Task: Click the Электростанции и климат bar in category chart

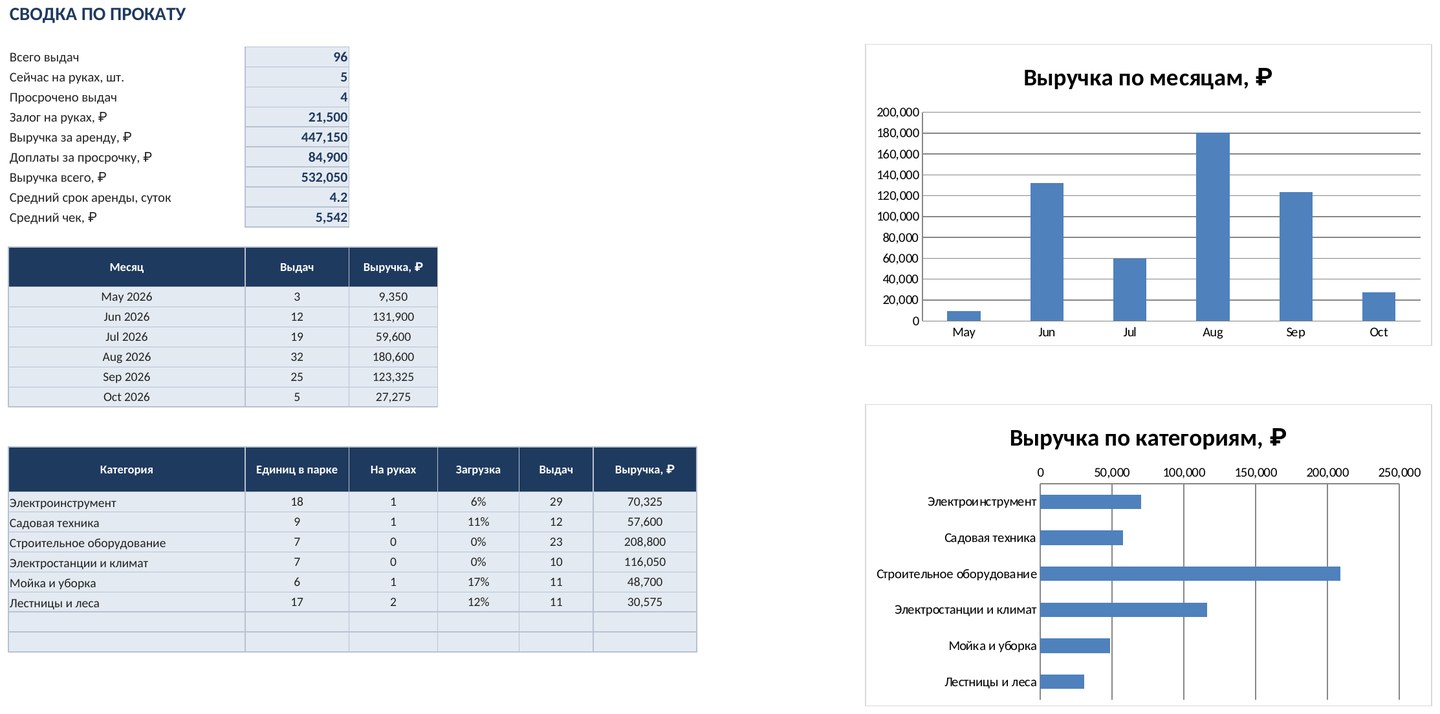Action: [1124, 610]
